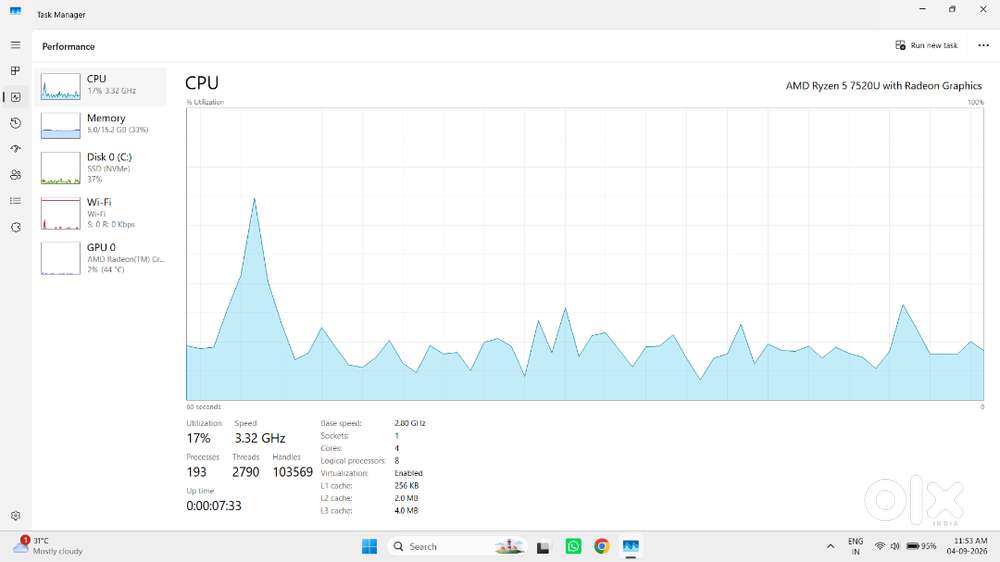The height and width of the screenshot is (562, 1000).
Task: Select CPU performance item
Action: point(101,86)
